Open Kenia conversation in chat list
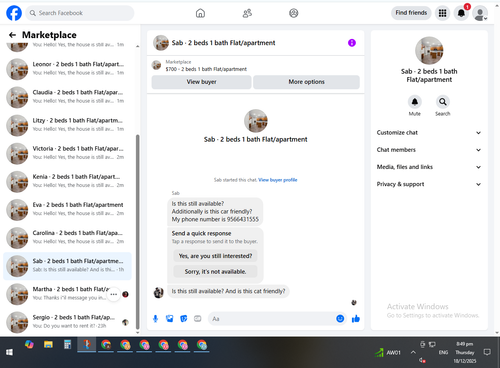Viewport: 500px width, 368px height. coord(67,181)
